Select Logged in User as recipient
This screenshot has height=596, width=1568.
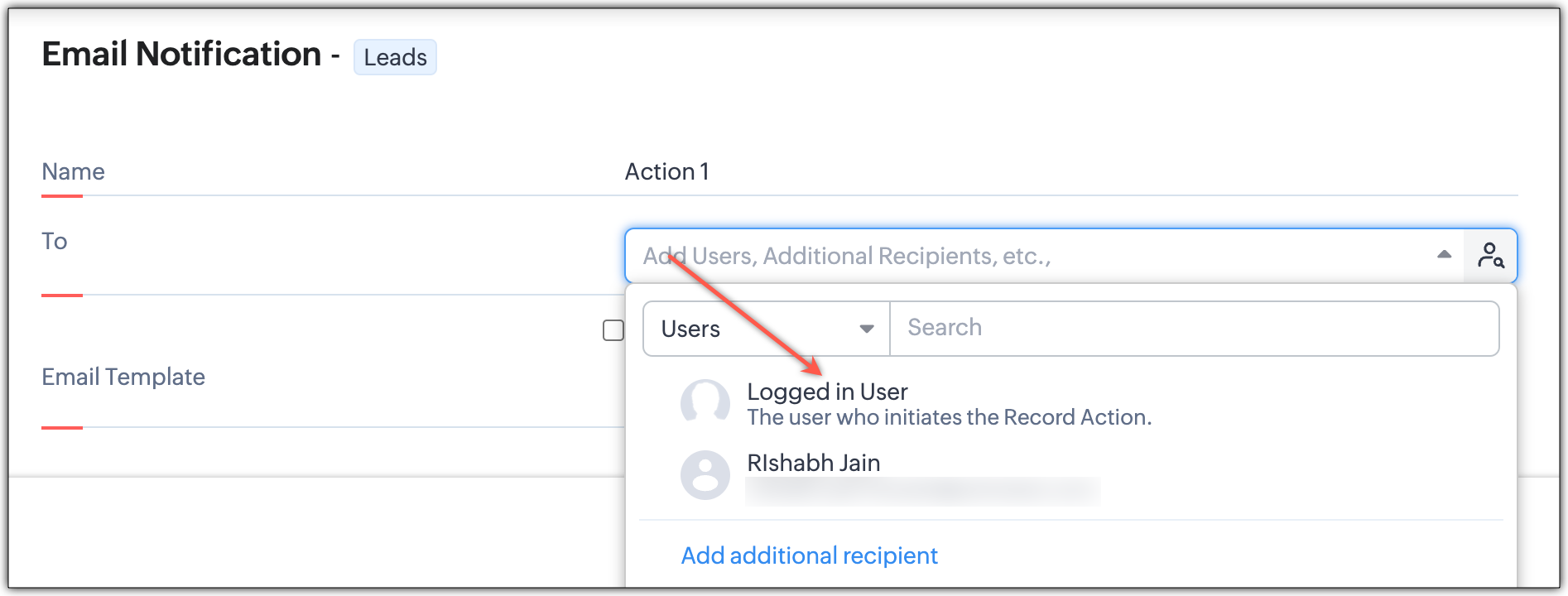[x=827, y=392]
